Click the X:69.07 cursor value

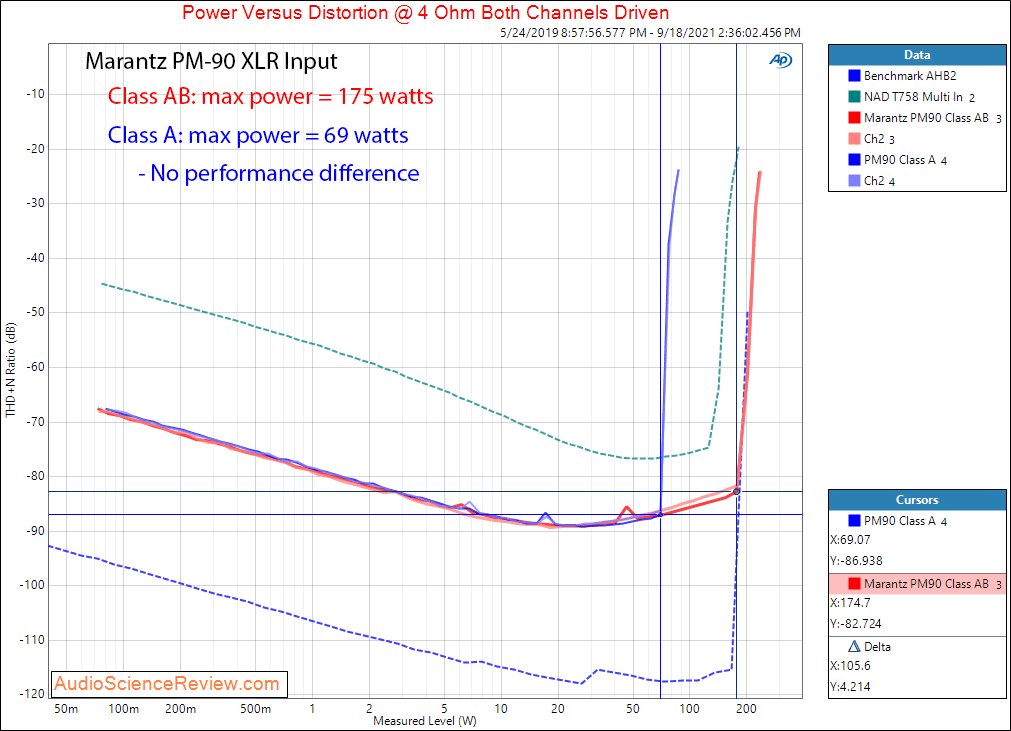(x=850, y=540)
